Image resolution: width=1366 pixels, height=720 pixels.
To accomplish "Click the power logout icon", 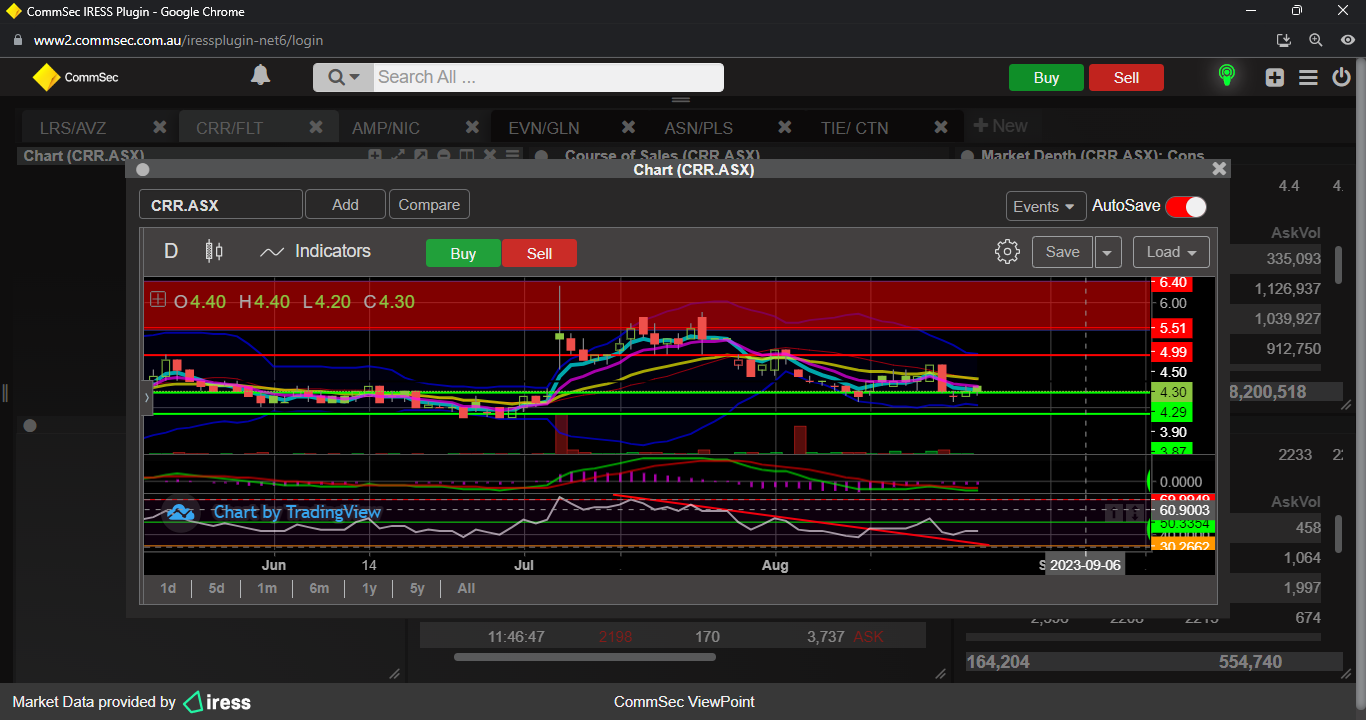I will click(1342, 77).
